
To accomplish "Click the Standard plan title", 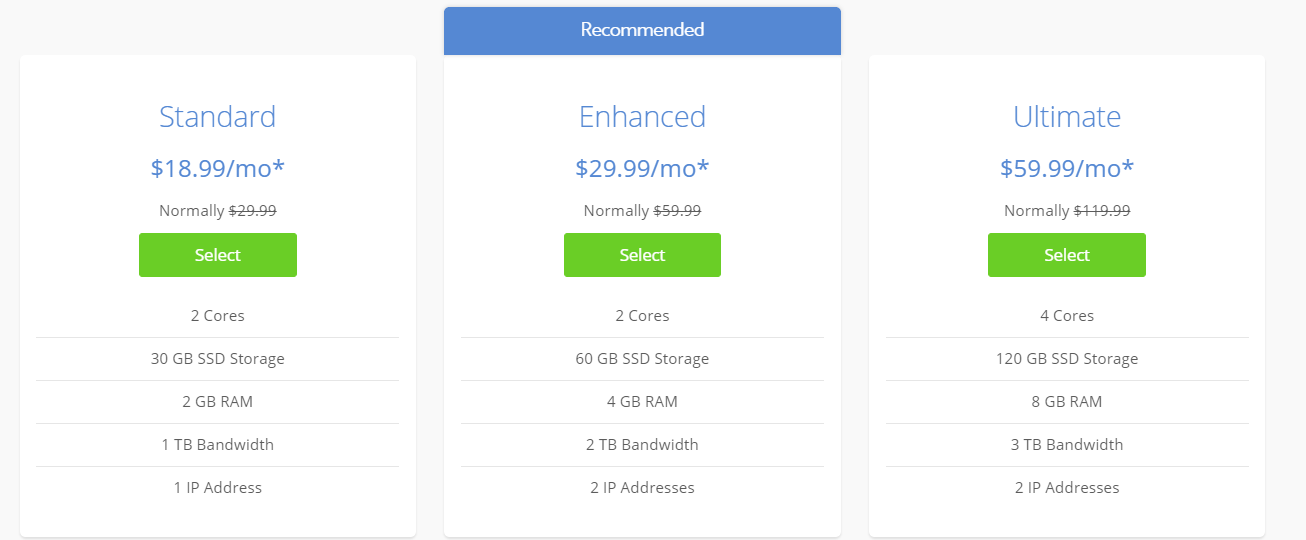I will 217,117.
